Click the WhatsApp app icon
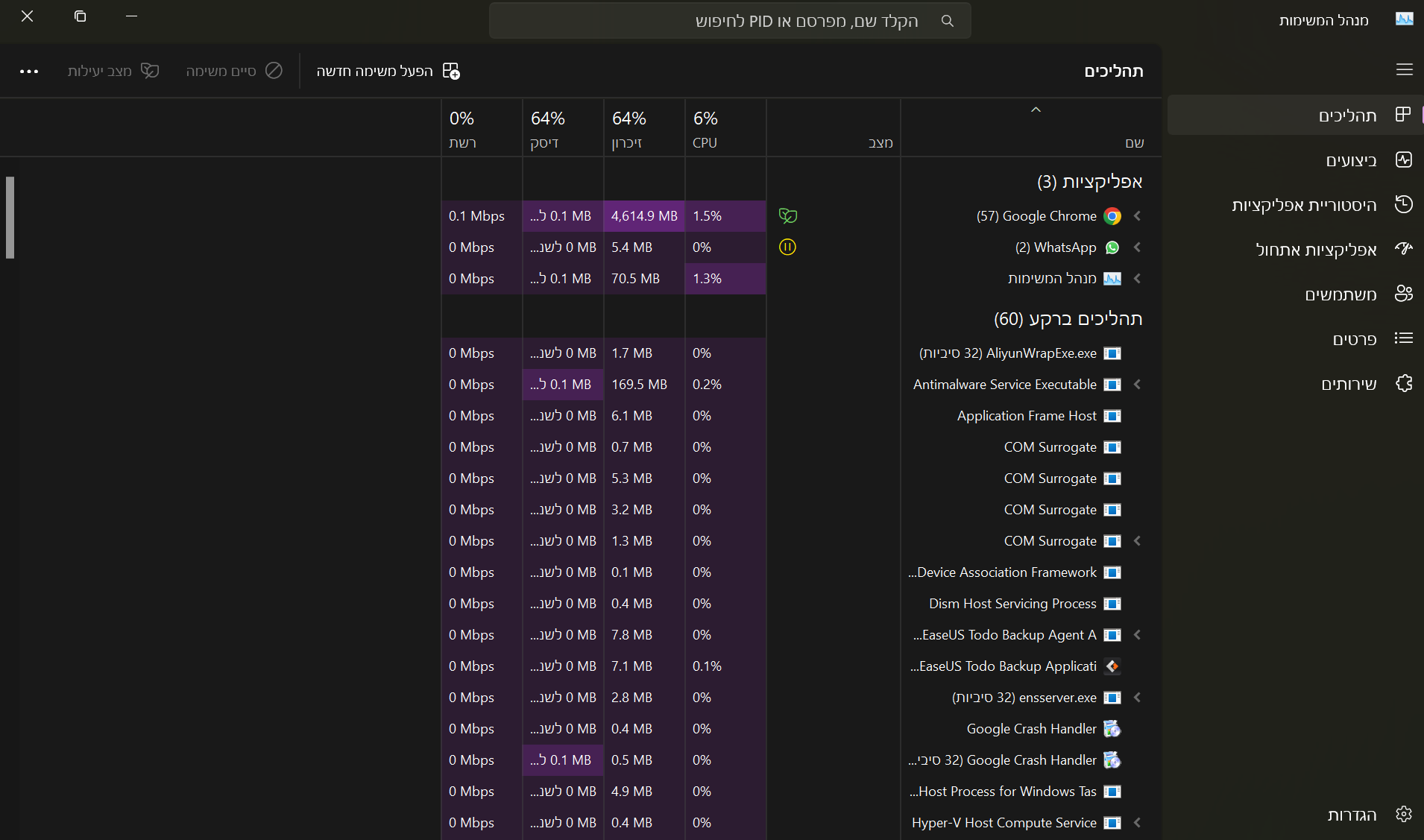The height and width of the screenshot is (840, 1424). [x=1112, y=247]
